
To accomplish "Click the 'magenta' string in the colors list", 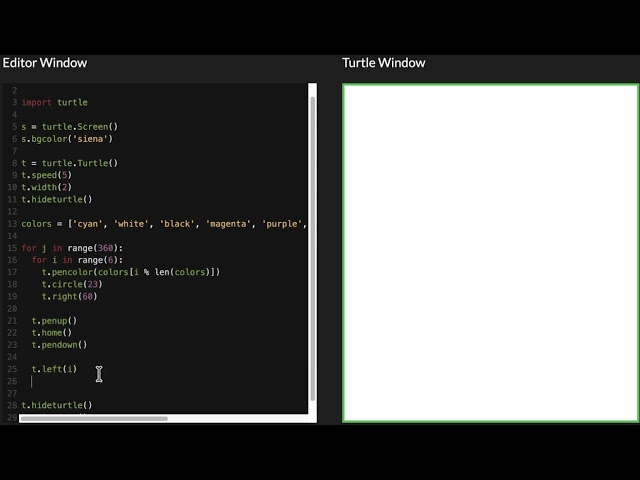I will coord(228,224).
